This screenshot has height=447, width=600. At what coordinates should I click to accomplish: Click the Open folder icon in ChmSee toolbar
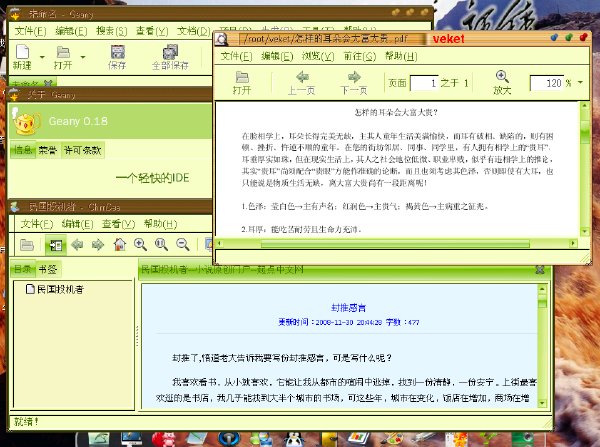(27, 245)
